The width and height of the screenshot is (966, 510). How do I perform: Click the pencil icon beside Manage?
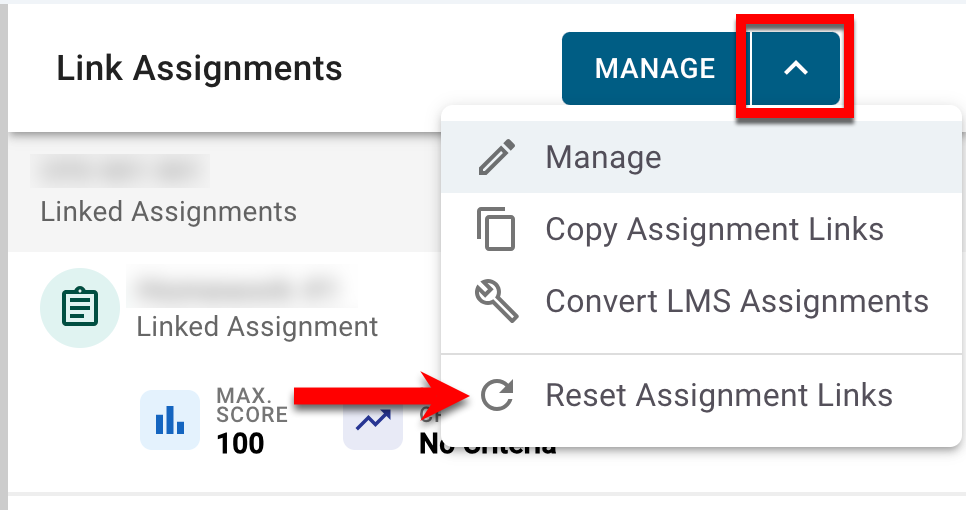coord(496,158)
